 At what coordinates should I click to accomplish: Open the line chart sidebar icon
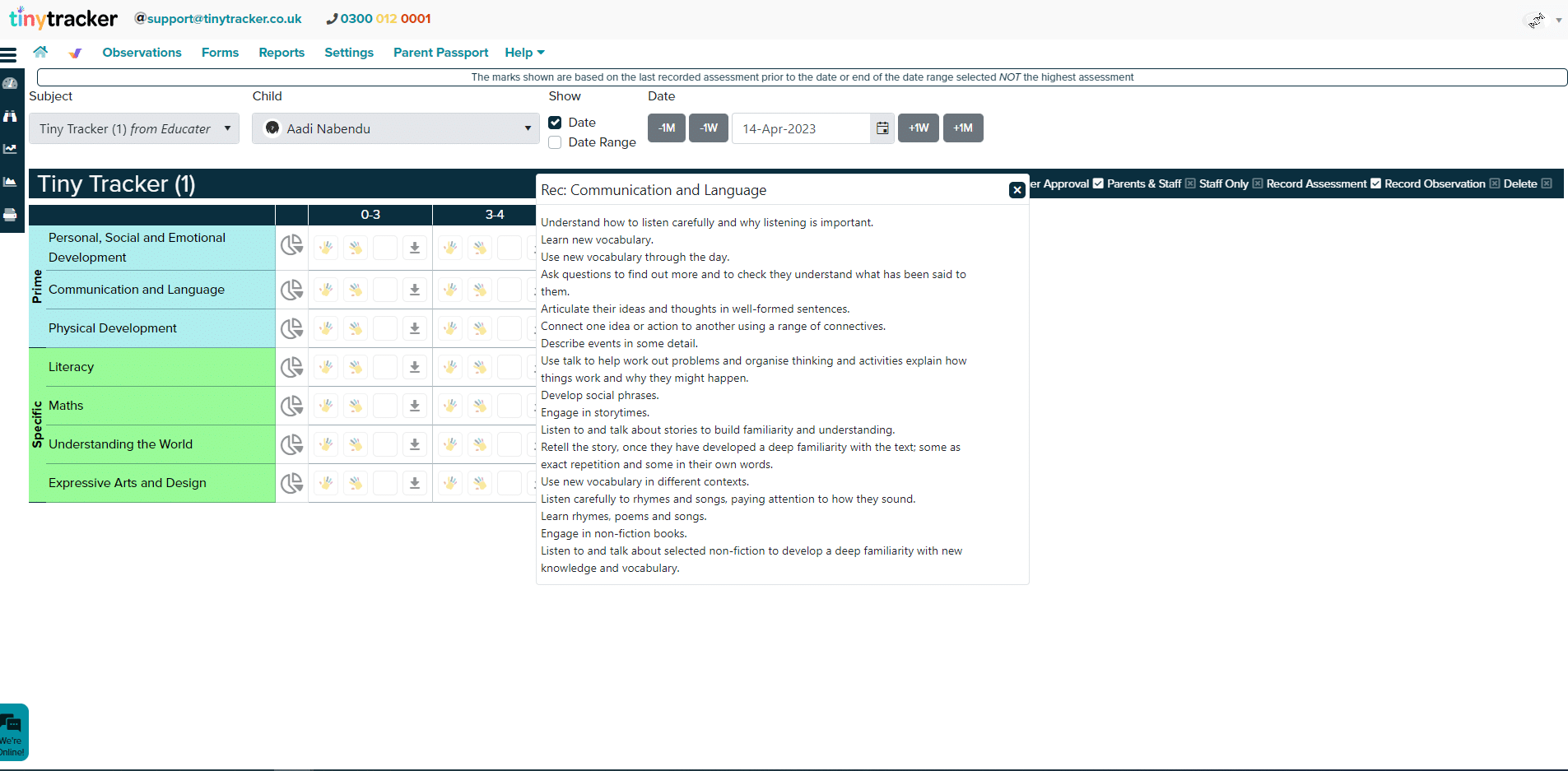click(x=10, y=149)
